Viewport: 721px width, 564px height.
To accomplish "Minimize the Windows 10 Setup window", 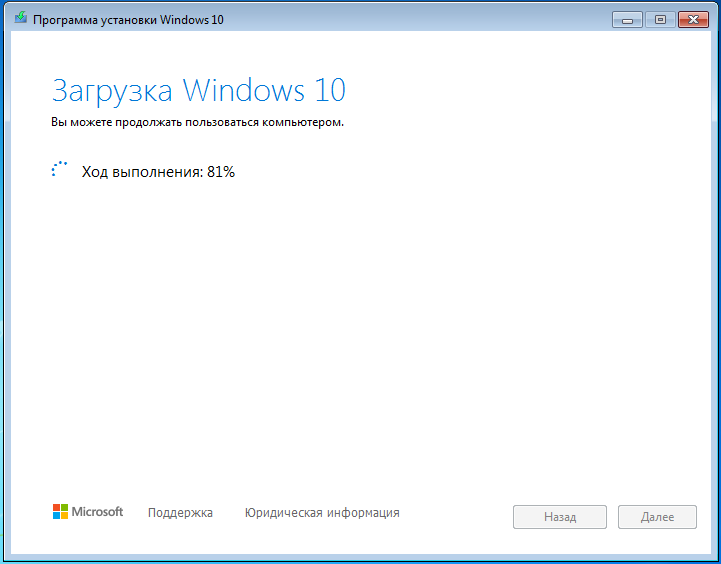I will click(x=627, y=20).
